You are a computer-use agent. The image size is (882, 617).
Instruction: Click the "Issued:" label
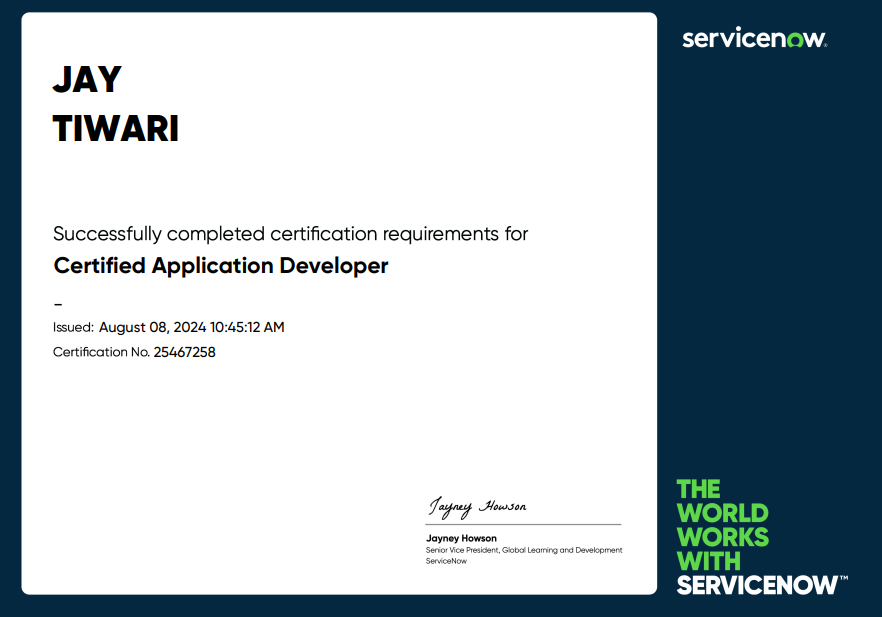(x=73, y=327)
